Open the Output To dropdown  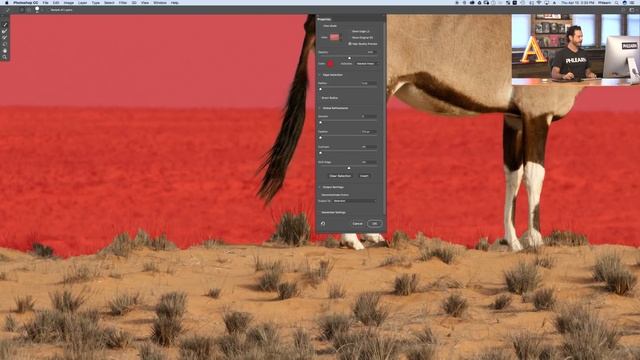354,201
